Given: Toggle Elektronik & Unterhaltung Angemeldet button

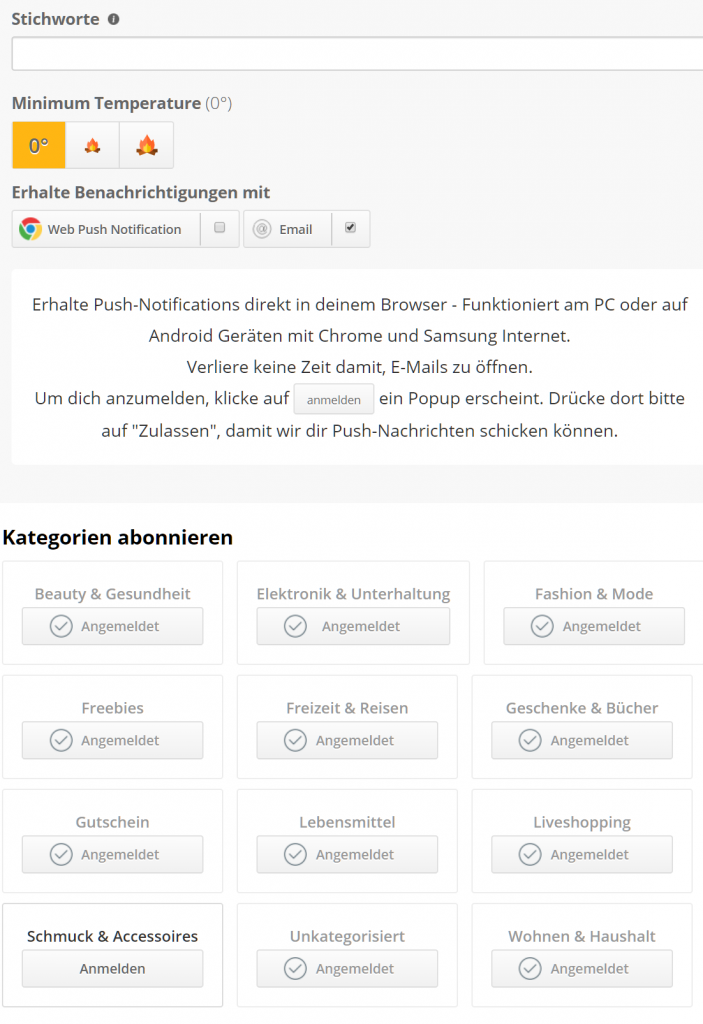Looking at the screenshot, I should point(353,626).
